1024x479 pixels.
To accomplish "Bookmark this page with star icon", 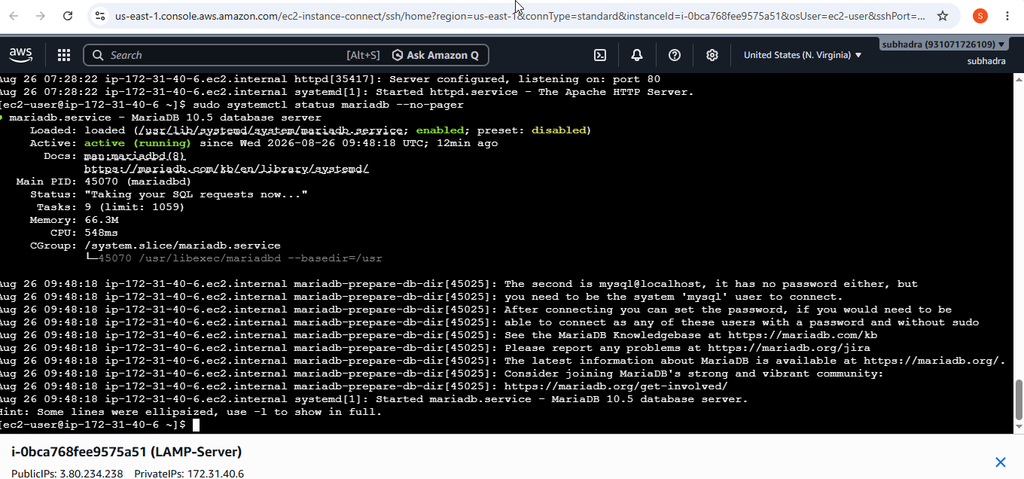I will (x=942, y=16).
